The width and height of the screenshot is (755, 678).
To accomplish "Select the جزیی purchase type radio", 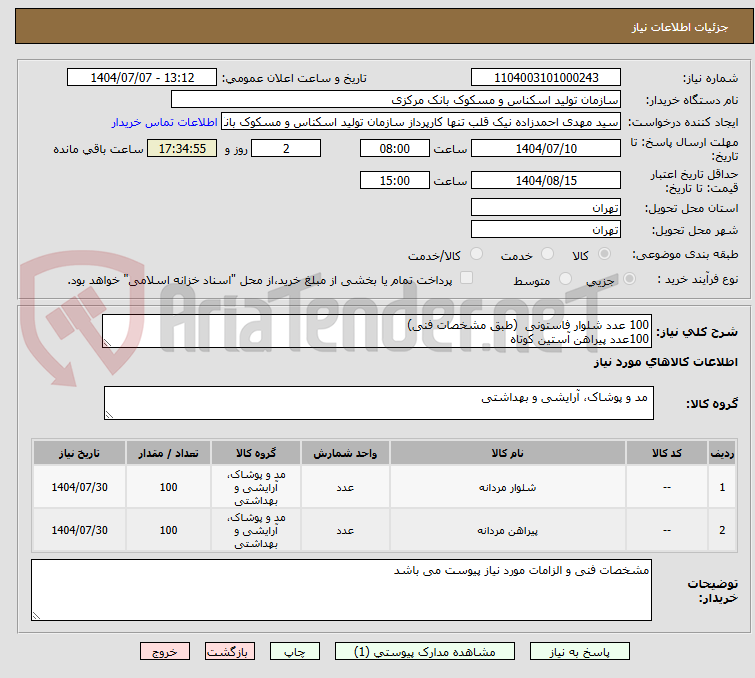I will point(629,279).
